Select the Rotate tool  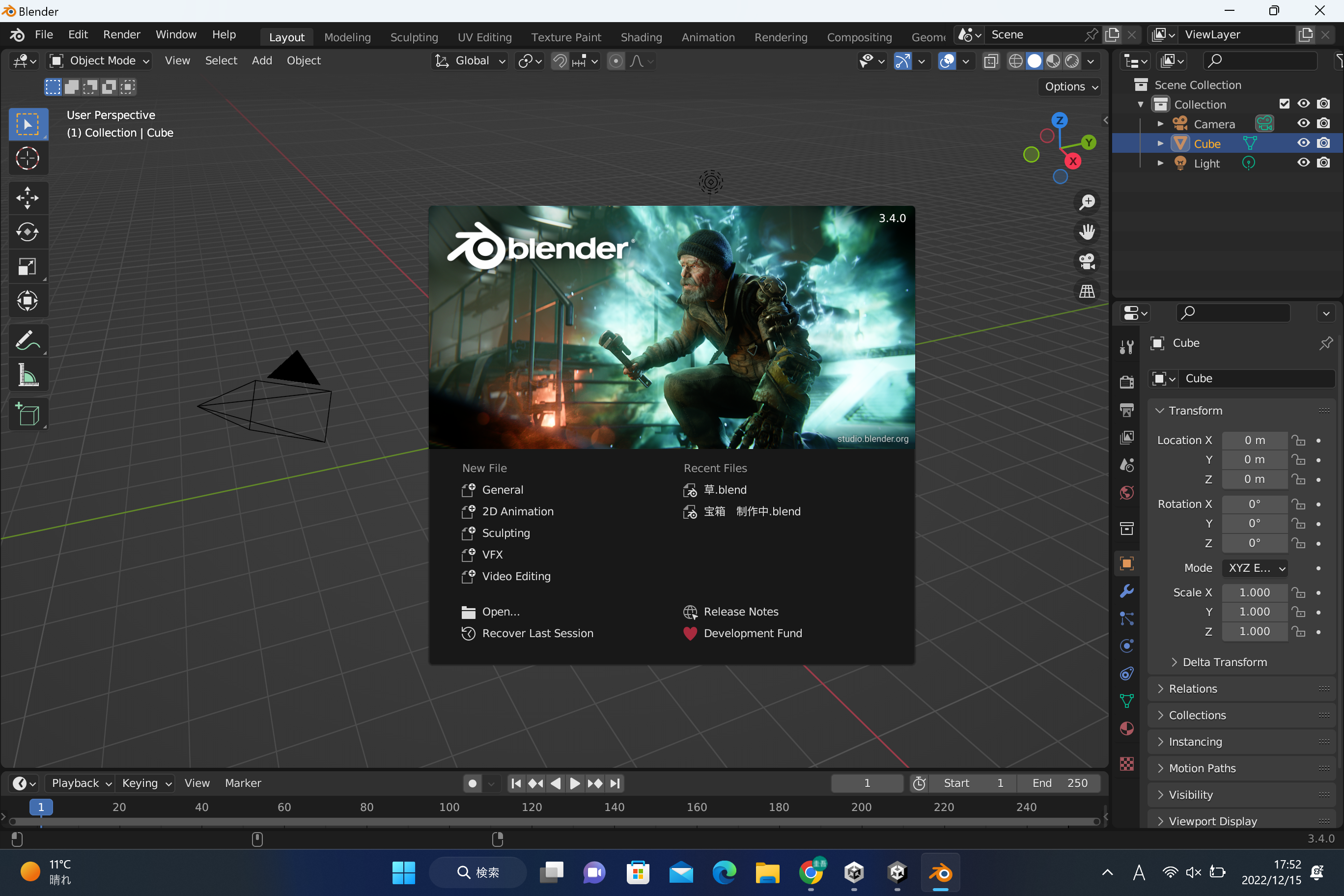coord(27,231)
